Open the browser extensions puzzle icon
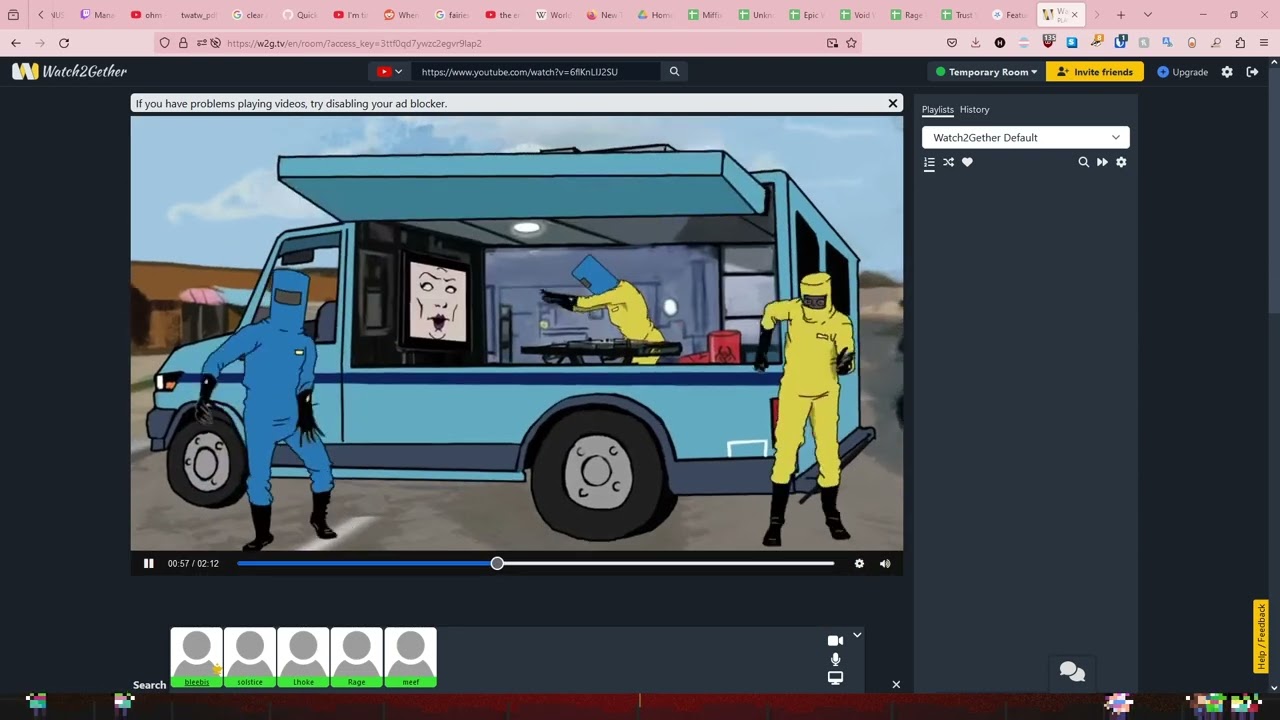The width and height of the screenshot is (1280, 720). 1240,43
